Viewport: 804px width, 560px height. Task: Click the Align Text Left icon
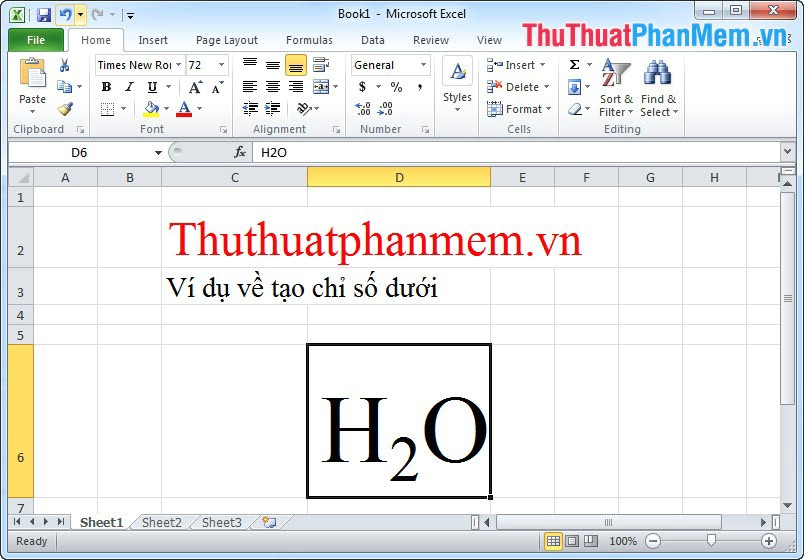coord(250,87)
